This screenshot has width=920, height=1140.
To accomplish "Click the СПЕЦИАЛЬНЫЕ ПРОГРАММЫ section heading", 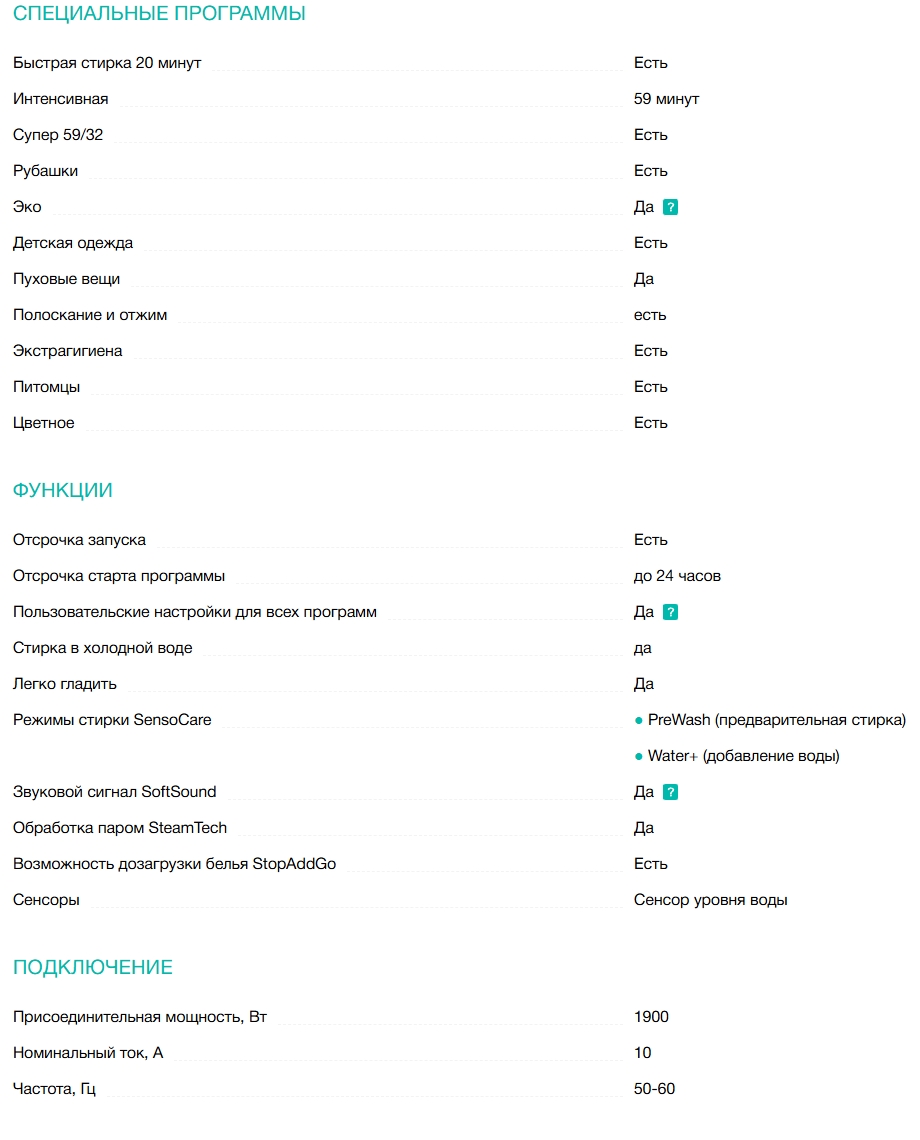I will pyautogui.click(x=159, y=14).
